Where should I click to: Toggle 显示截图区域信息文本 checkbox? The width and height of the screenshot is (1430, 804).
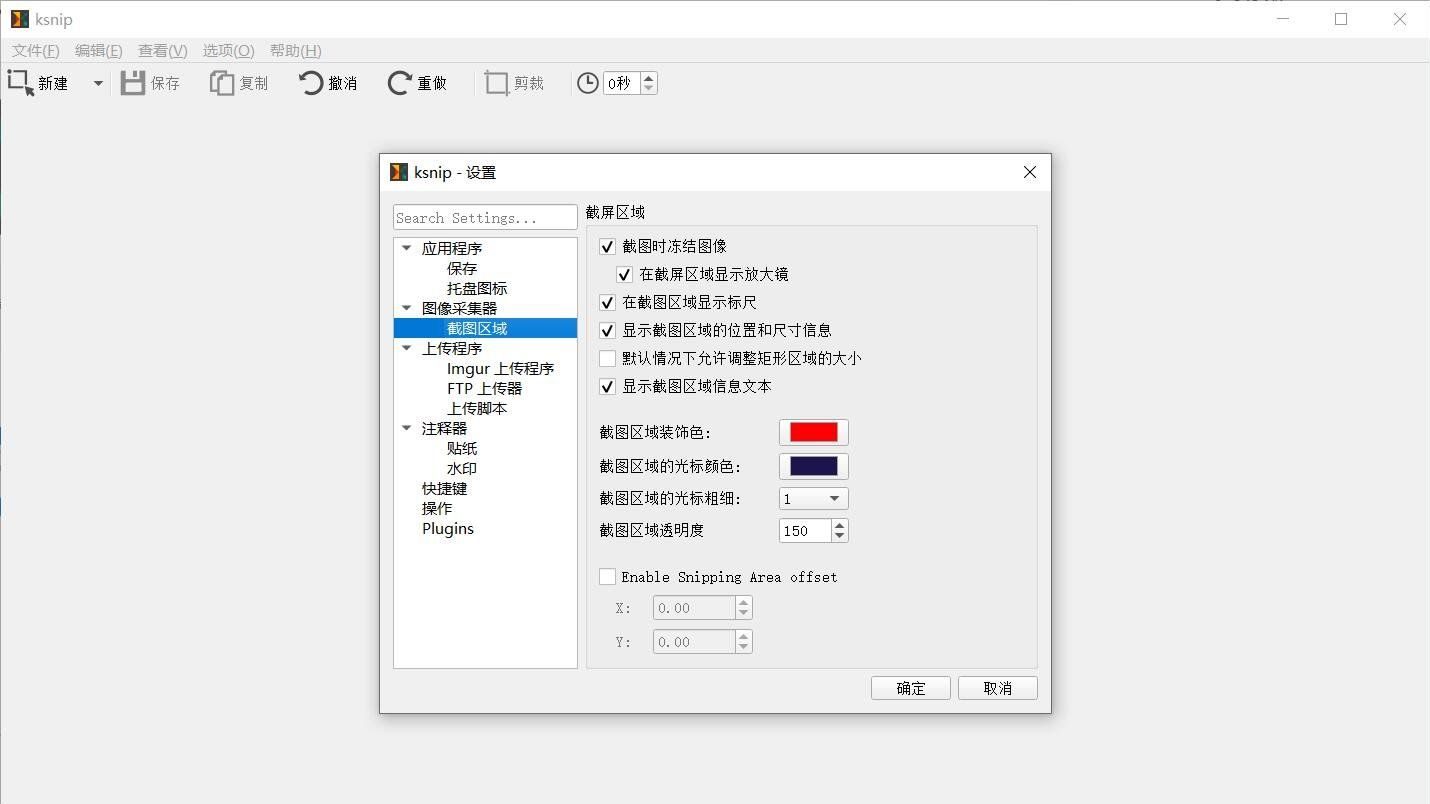click(607, 386)
